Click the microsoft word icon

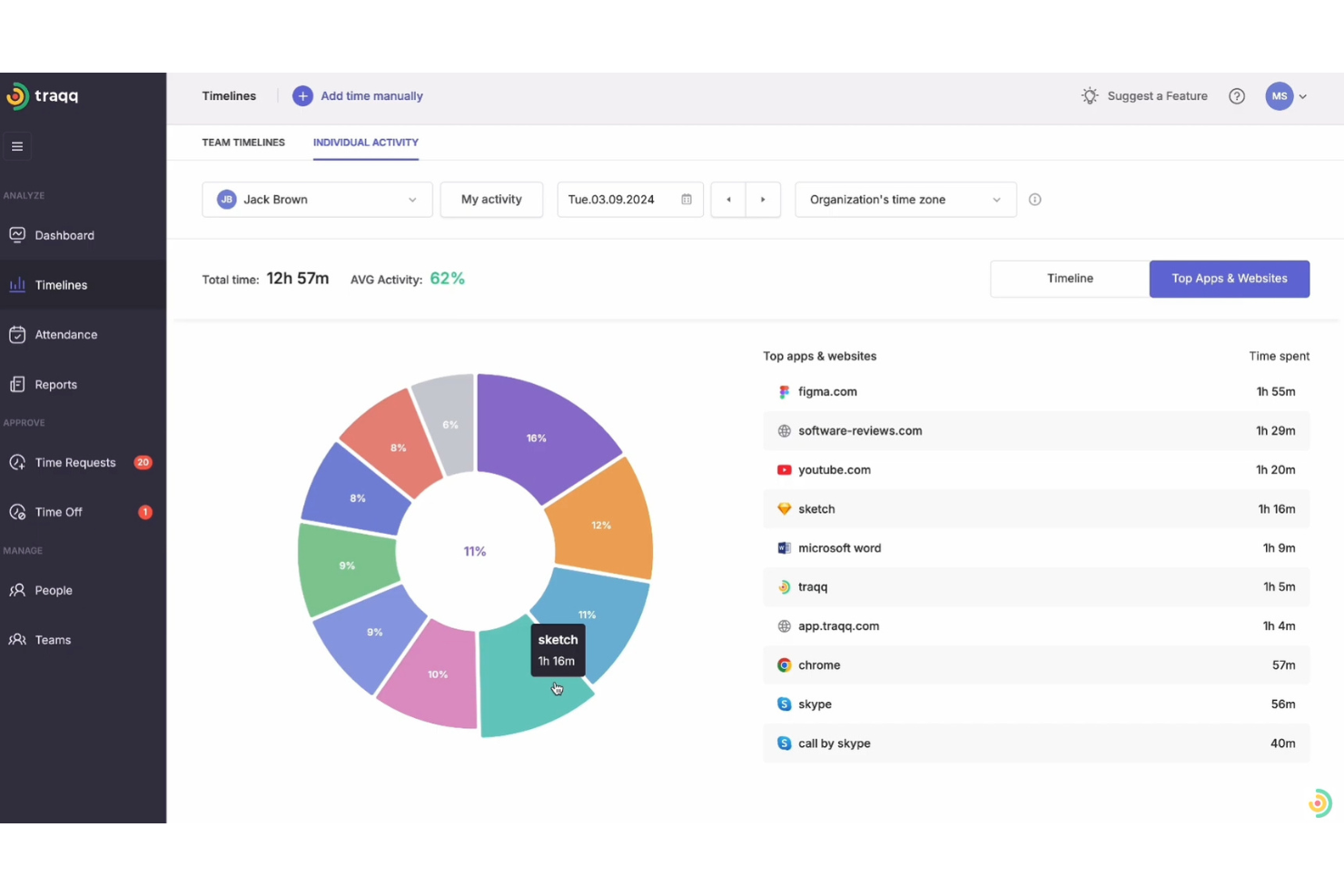tap(784, 548)
